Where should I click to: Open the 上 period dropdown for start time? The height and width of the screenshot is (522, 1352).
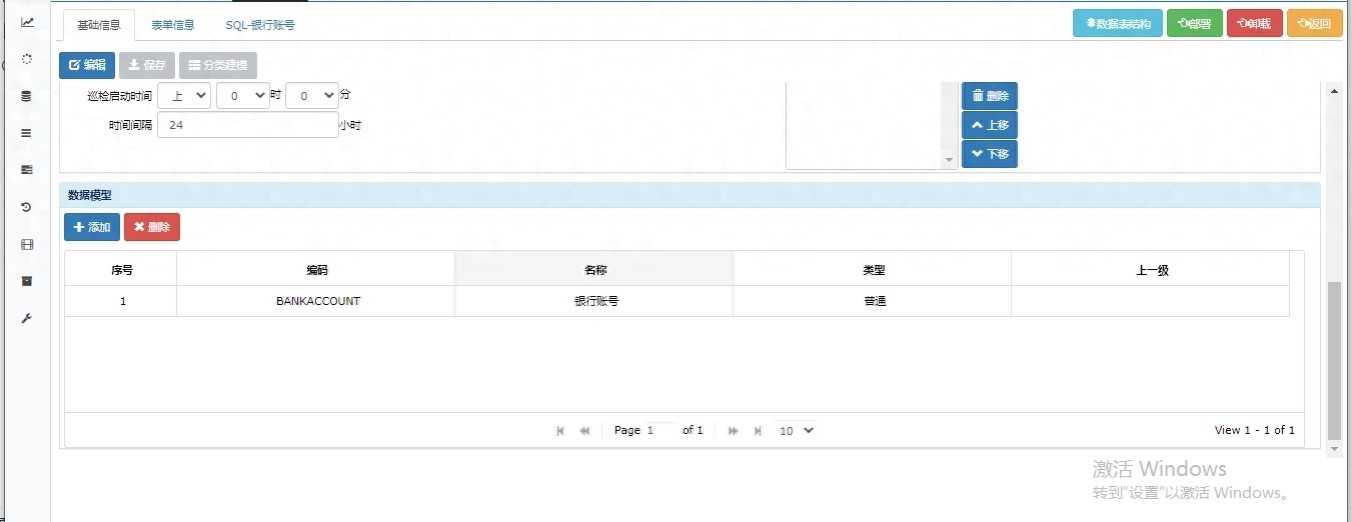(184, 95)
